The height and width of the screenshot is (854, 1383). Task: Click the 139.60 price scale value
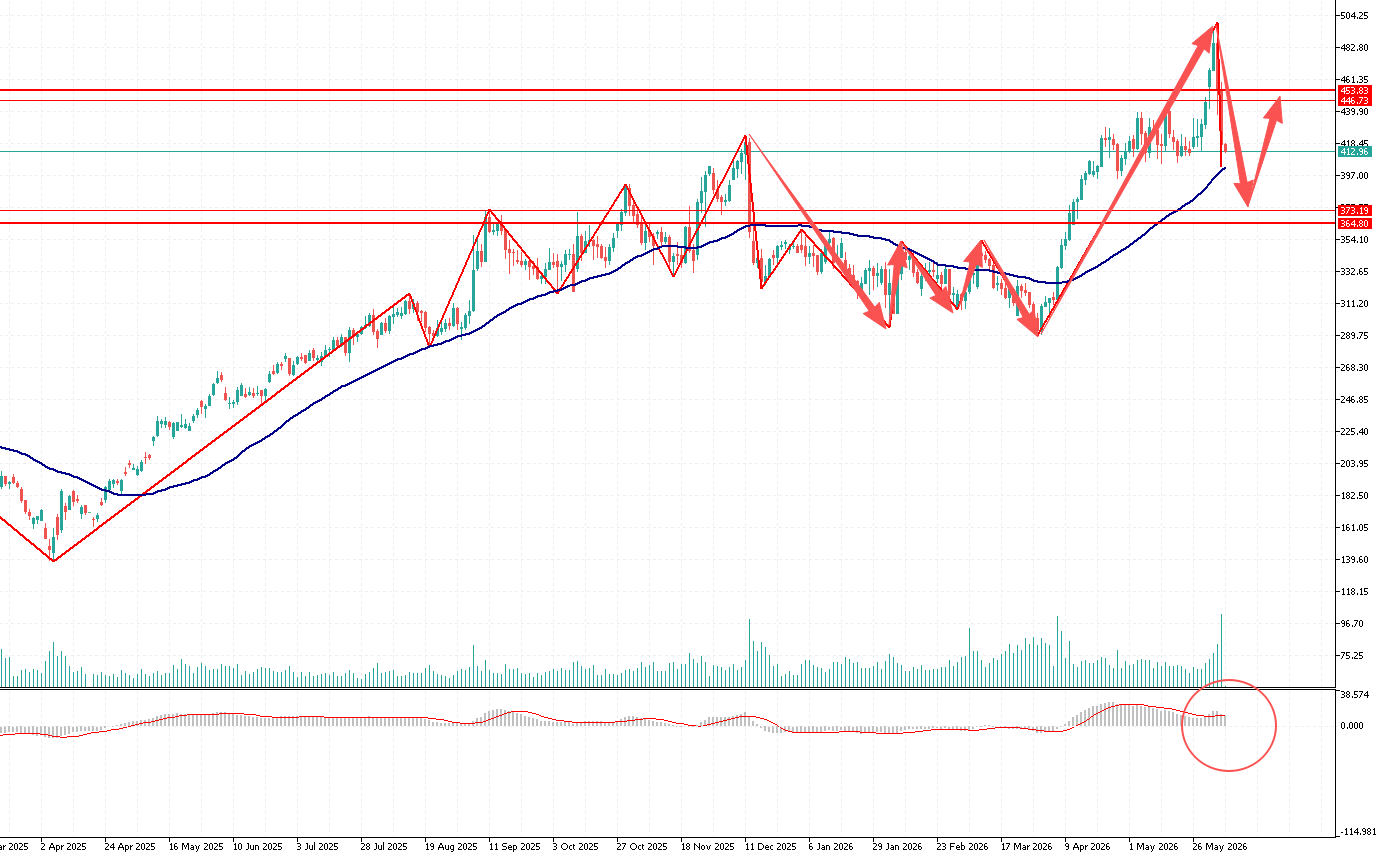click(x=1356, y=560)
